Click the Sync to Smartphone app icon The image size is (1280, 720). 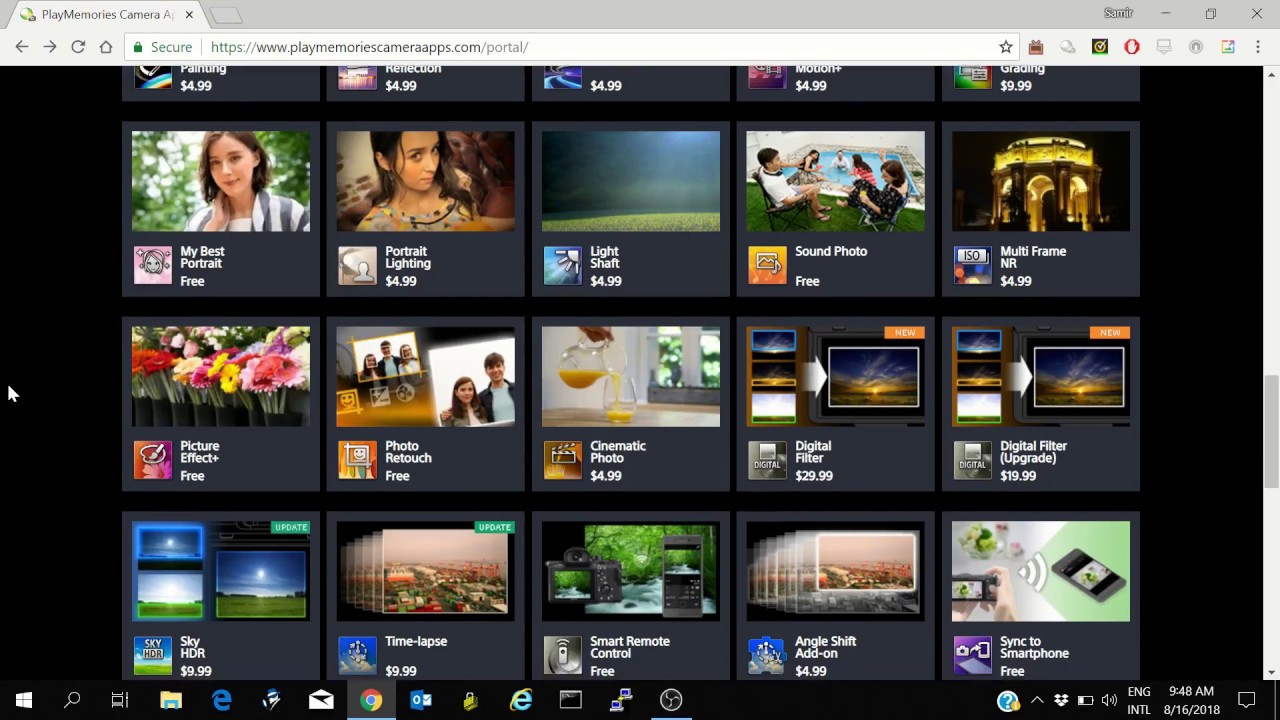click(972, 655)
